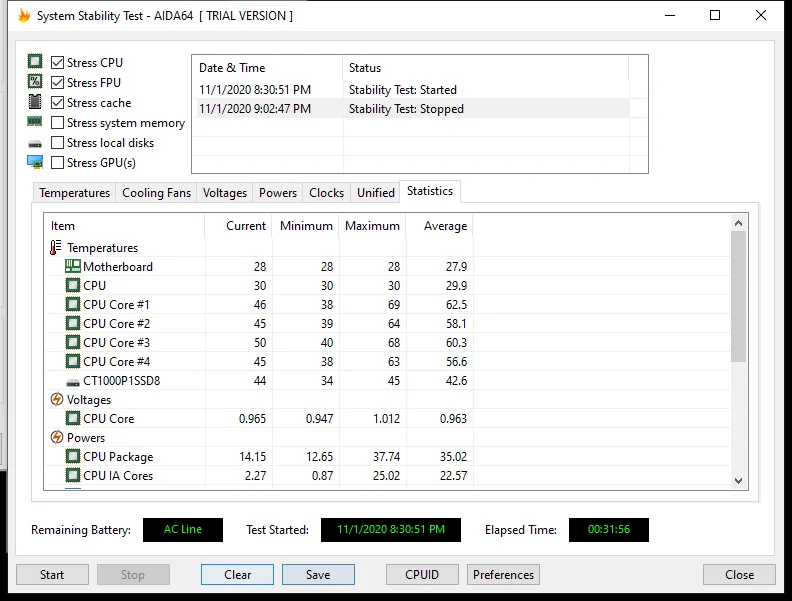792x601 pixels.
Task: Minimize the AIDA64 window
Action: click(670, 15)
